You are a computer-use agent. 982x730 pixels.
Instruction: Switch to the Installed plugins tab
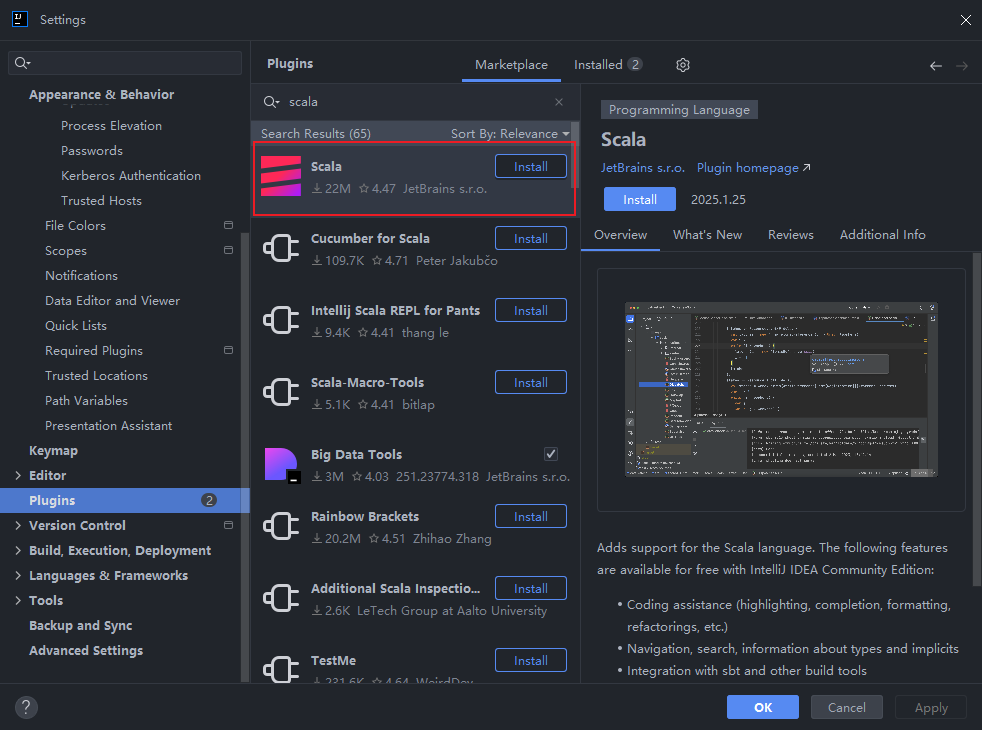point(607,65)
